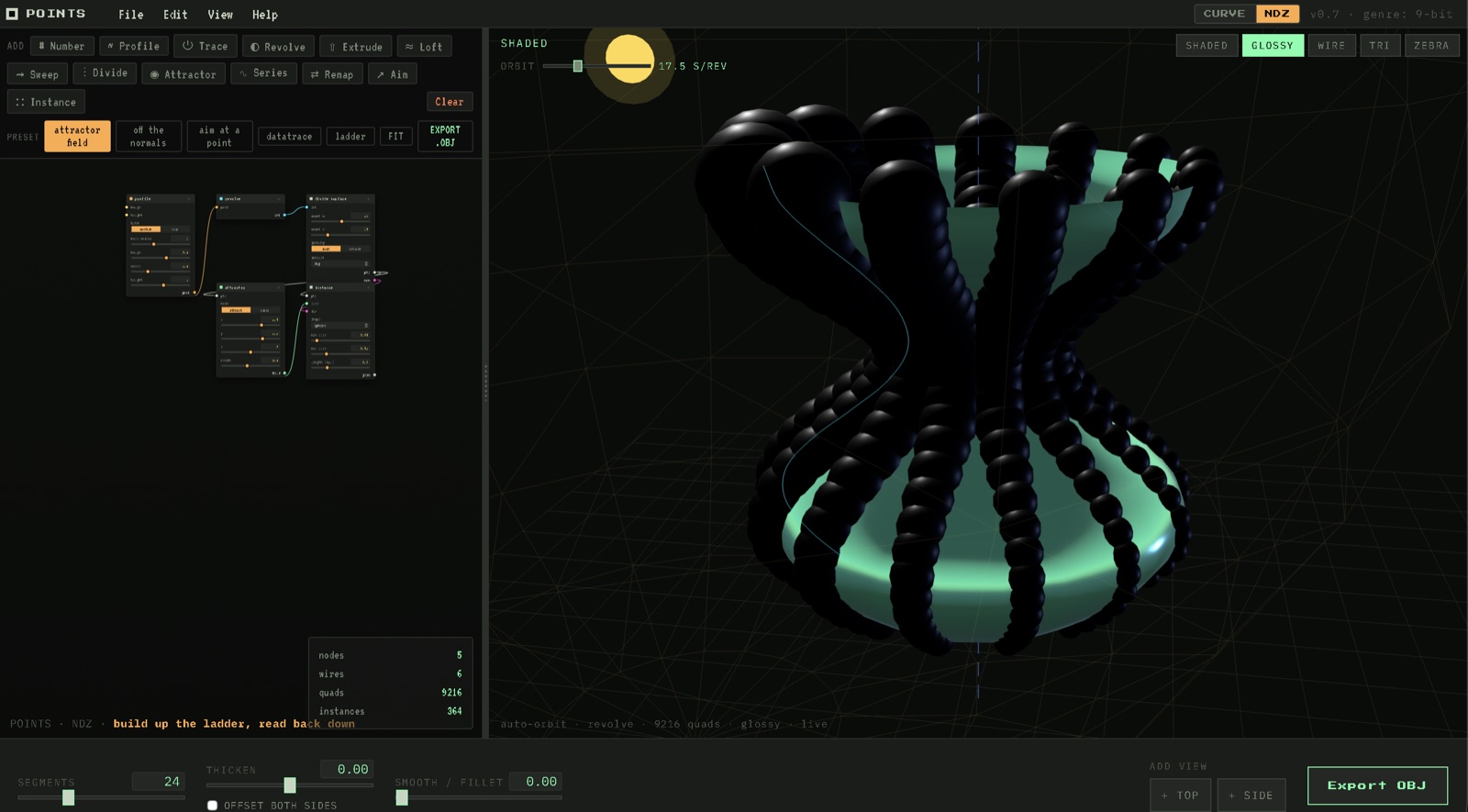This screenshot has height=812, width=1468.
Task: Open the shape dropdown in instance node
Action: pyautogui.click(x=339, y=326)
